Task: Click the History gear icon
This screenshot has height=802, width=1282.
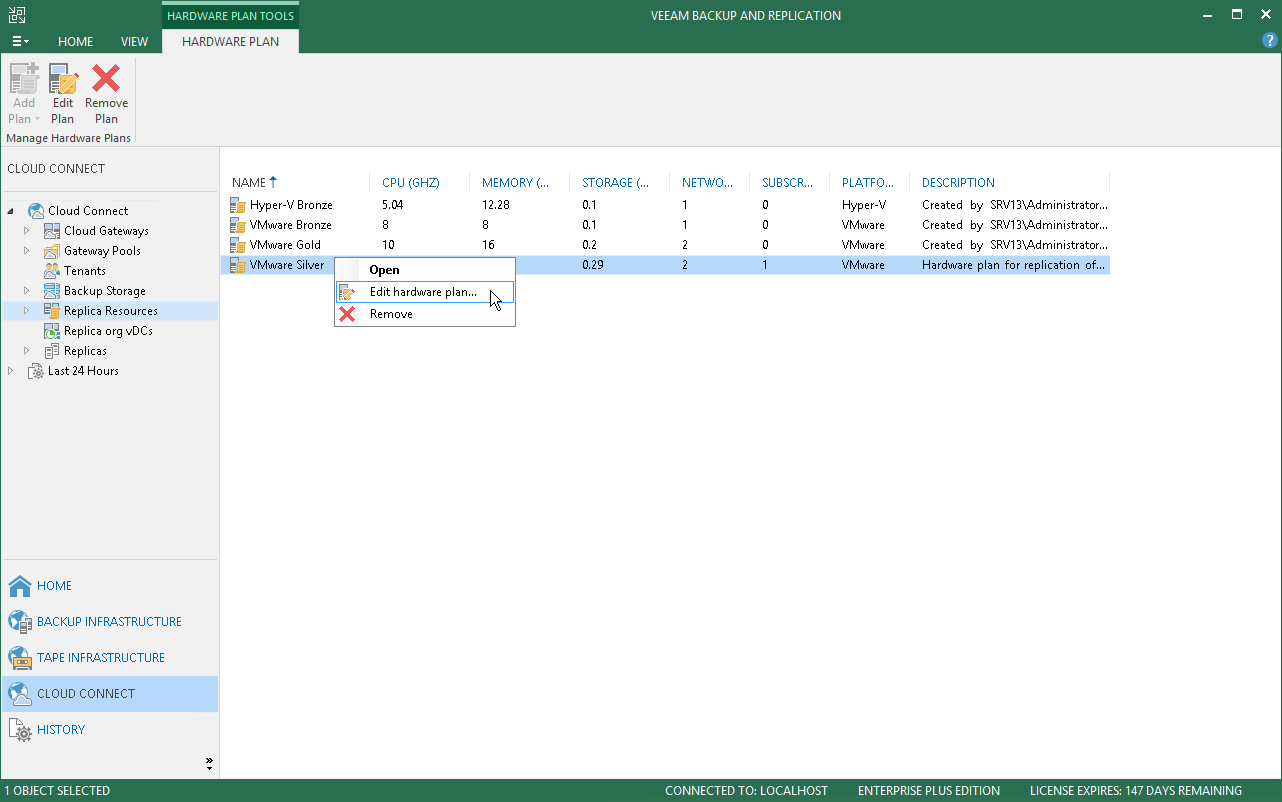Action: click(20, 730)
